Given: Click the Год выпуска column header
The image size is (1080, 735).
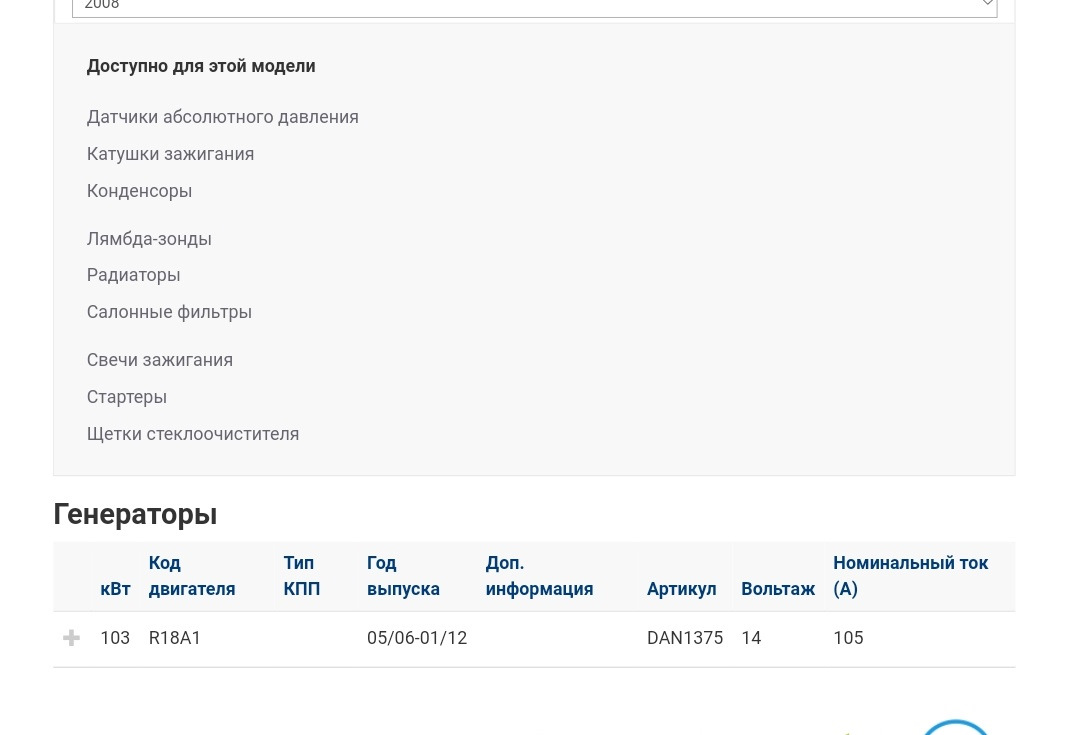Looking at the screenshot, I should coord(403,576).
